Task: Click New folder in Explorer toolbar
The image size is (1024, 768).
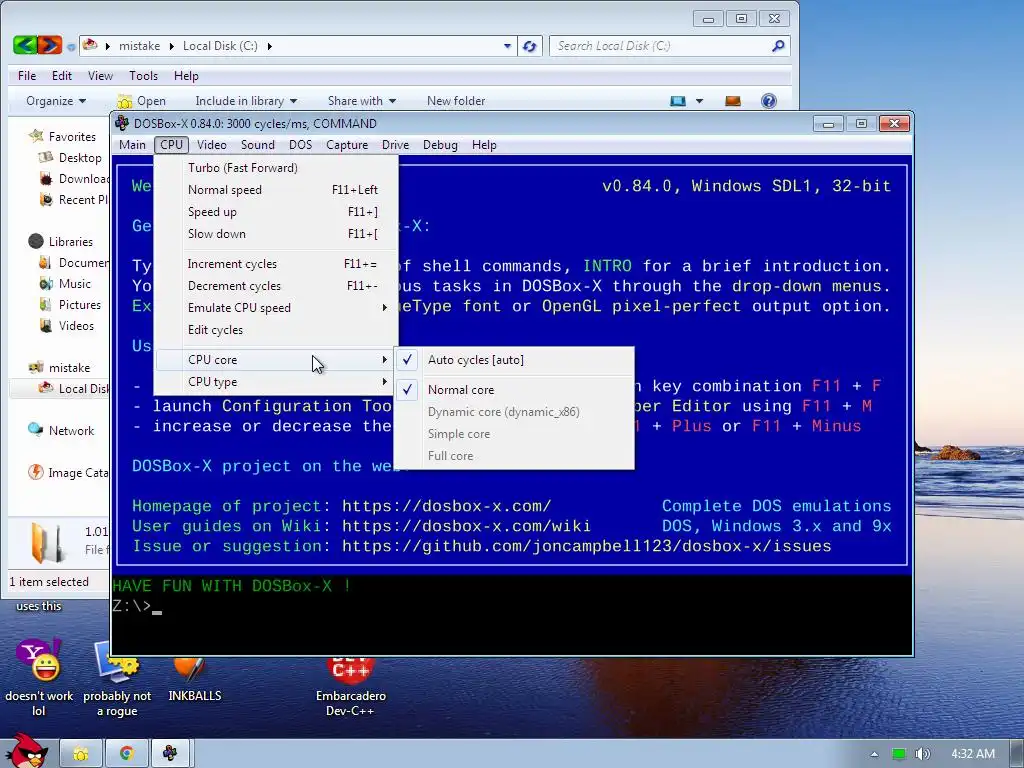Action: 456,101
